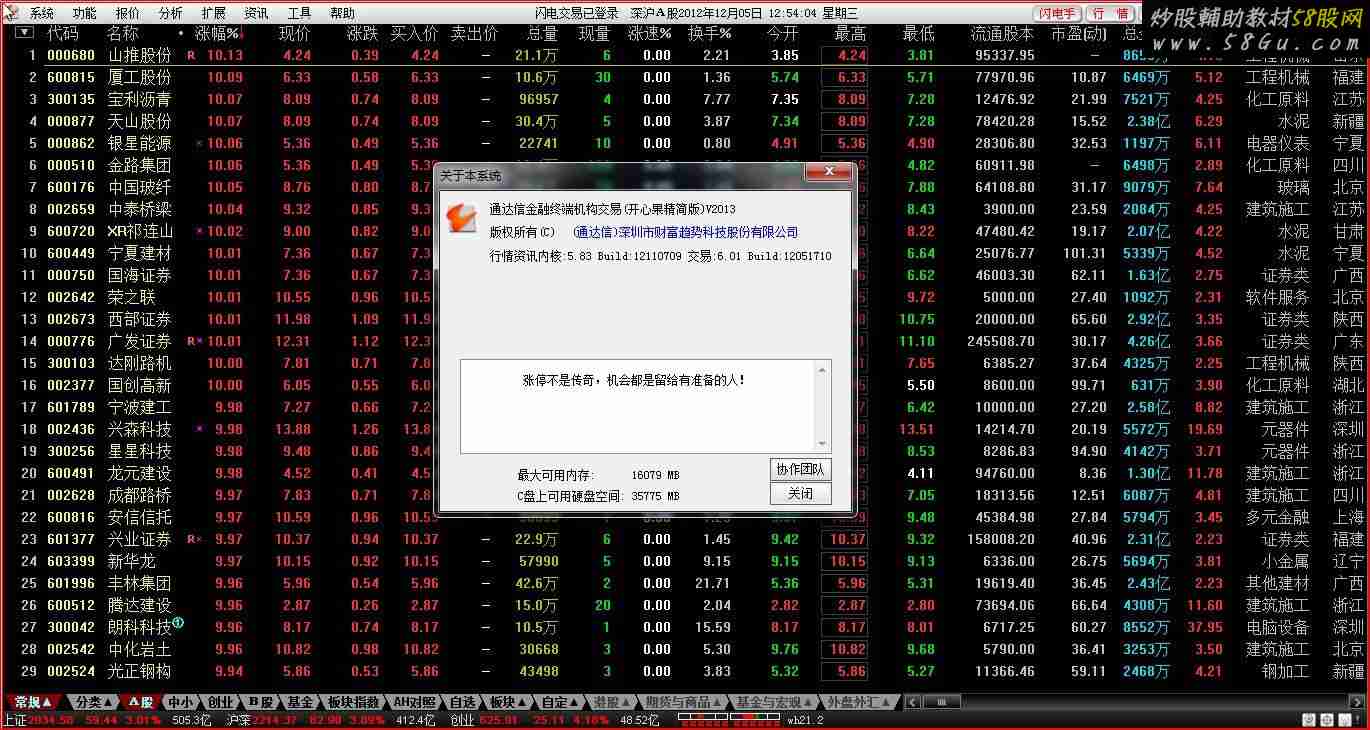Viewport: 1370px width, 730px height.
Task: Open the 系统 menu
Action: pos(42,13)
